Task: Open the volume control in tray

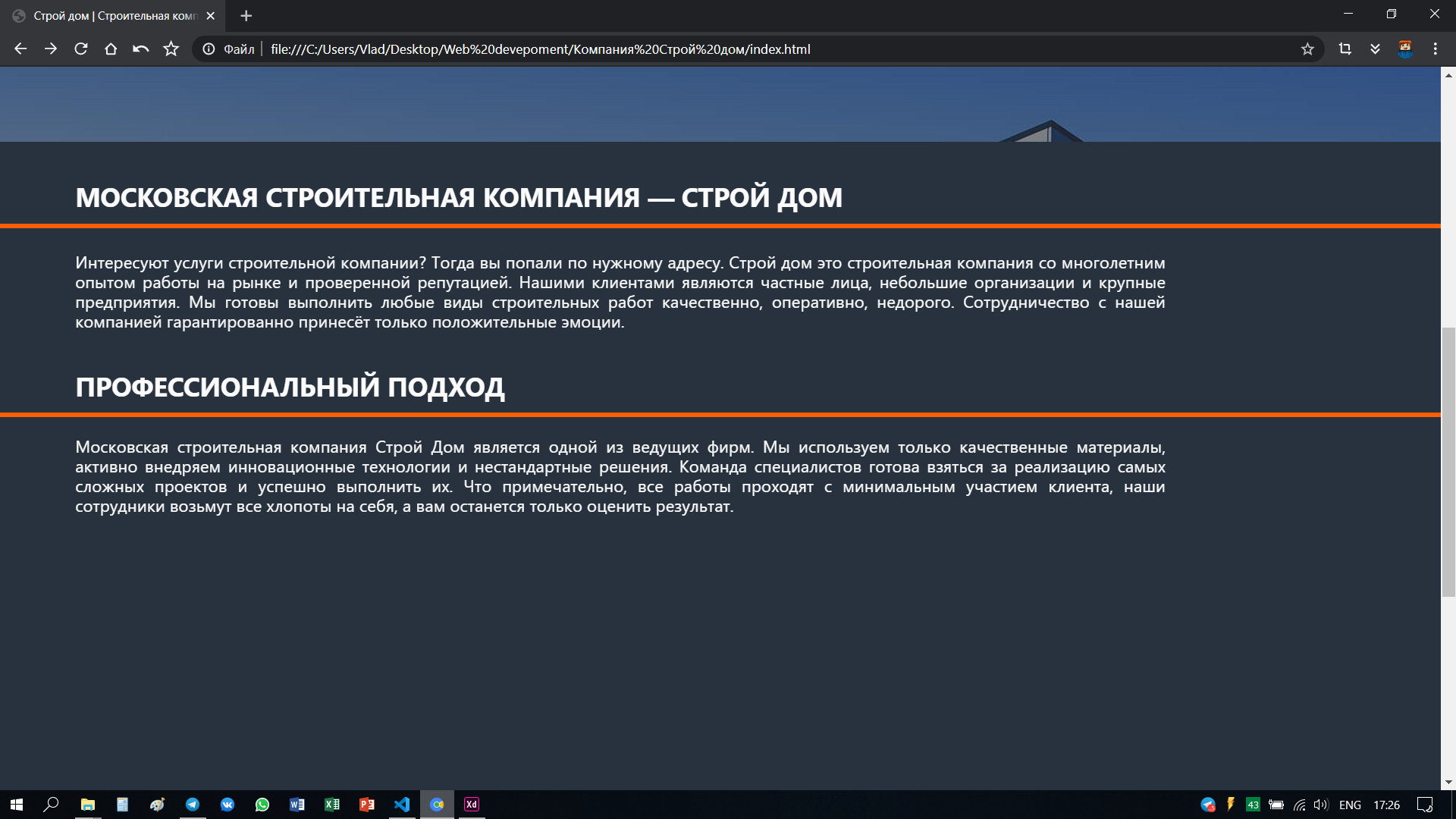Action: 1321,805
